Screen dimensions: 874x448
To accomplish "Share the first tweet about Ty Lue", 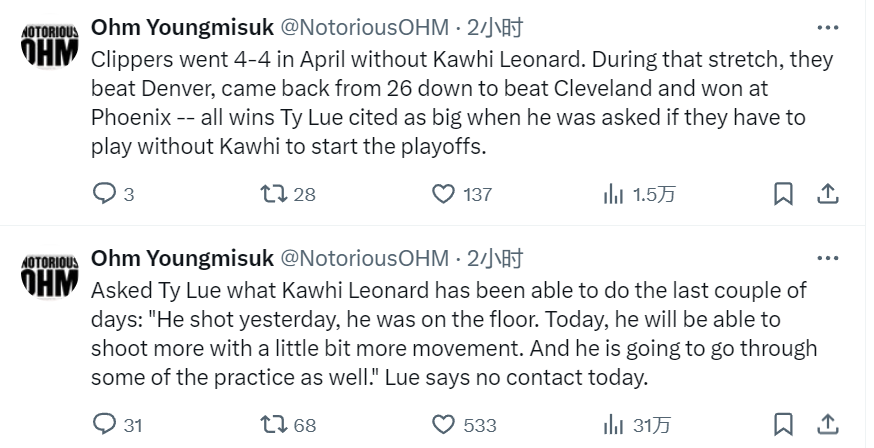I will [x=828, y=194].
